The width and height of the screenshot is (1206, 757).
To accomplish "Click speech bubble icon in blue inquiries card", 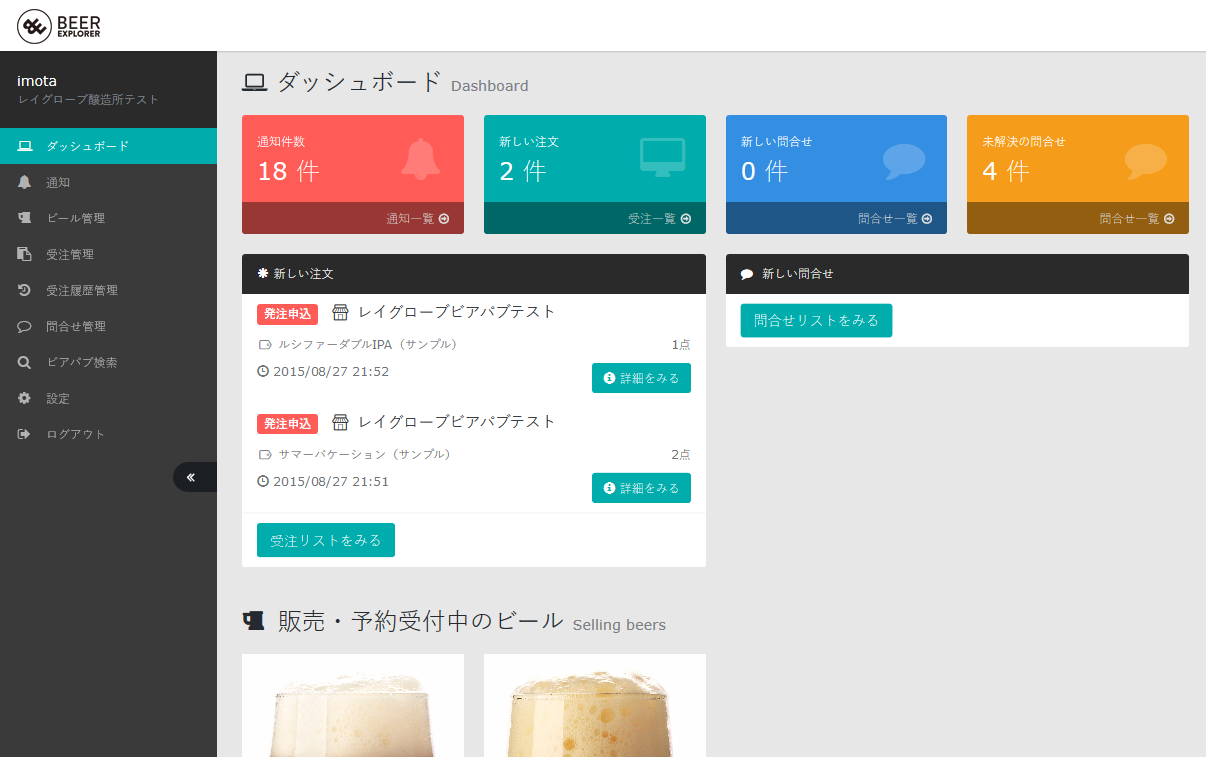I will click(x=904, y=161).
